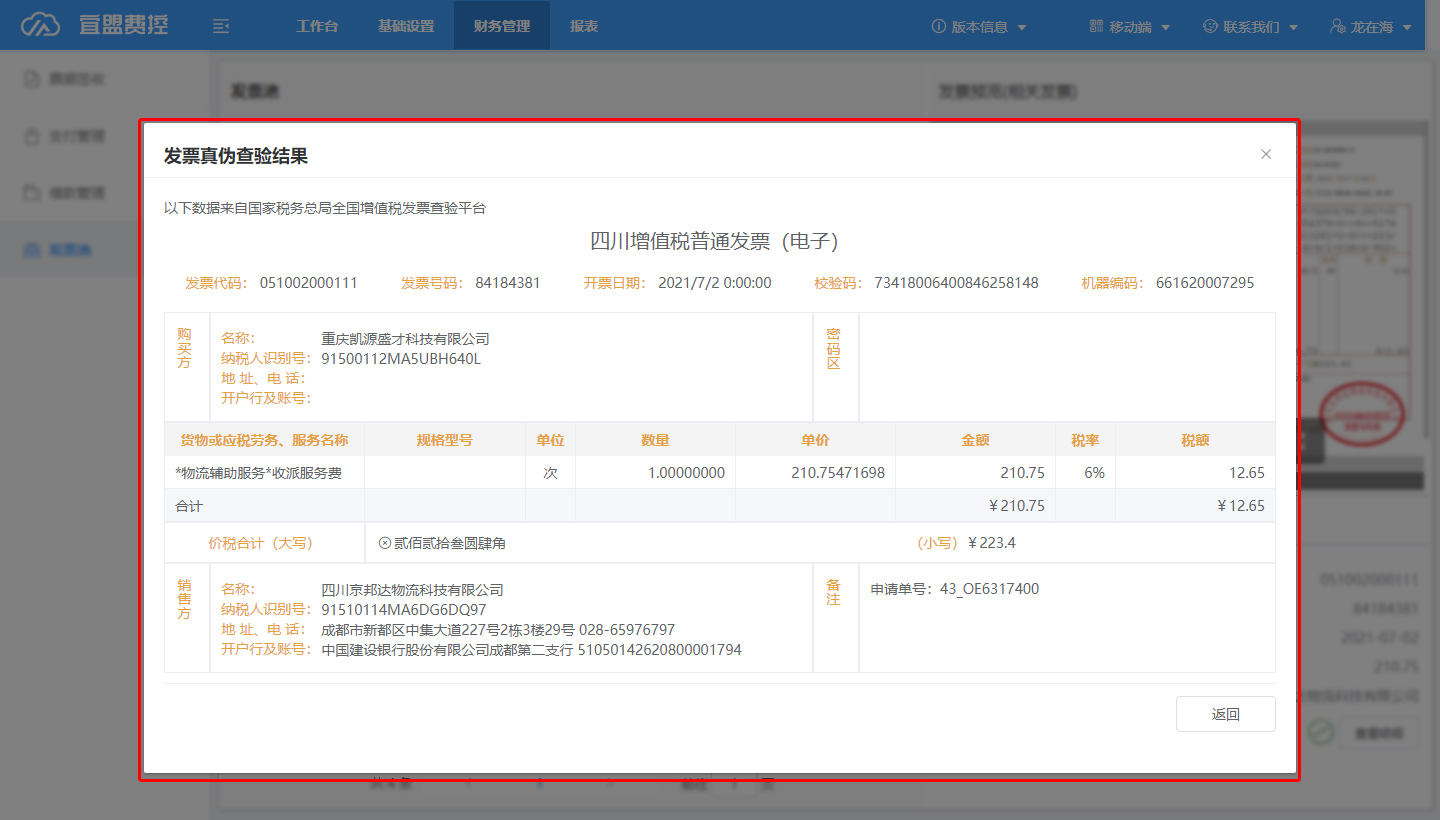Image resolution: width=1440 pixels, height=820 pixels.
Task: Click unit price 210.75471698
Action: click(838, 473)
